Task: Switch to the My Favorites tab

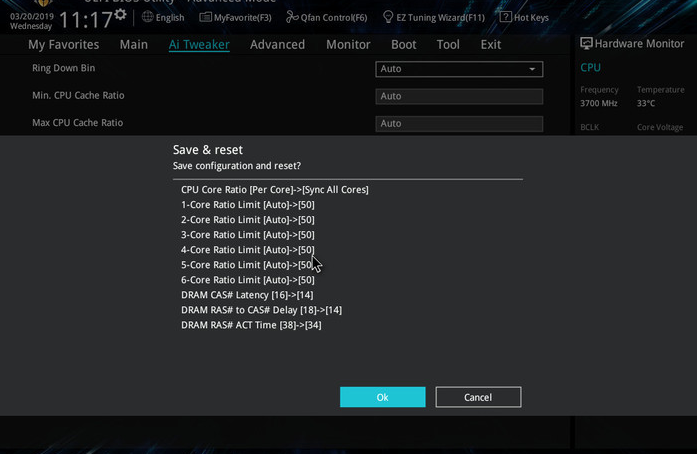Action: pos(63,45)
